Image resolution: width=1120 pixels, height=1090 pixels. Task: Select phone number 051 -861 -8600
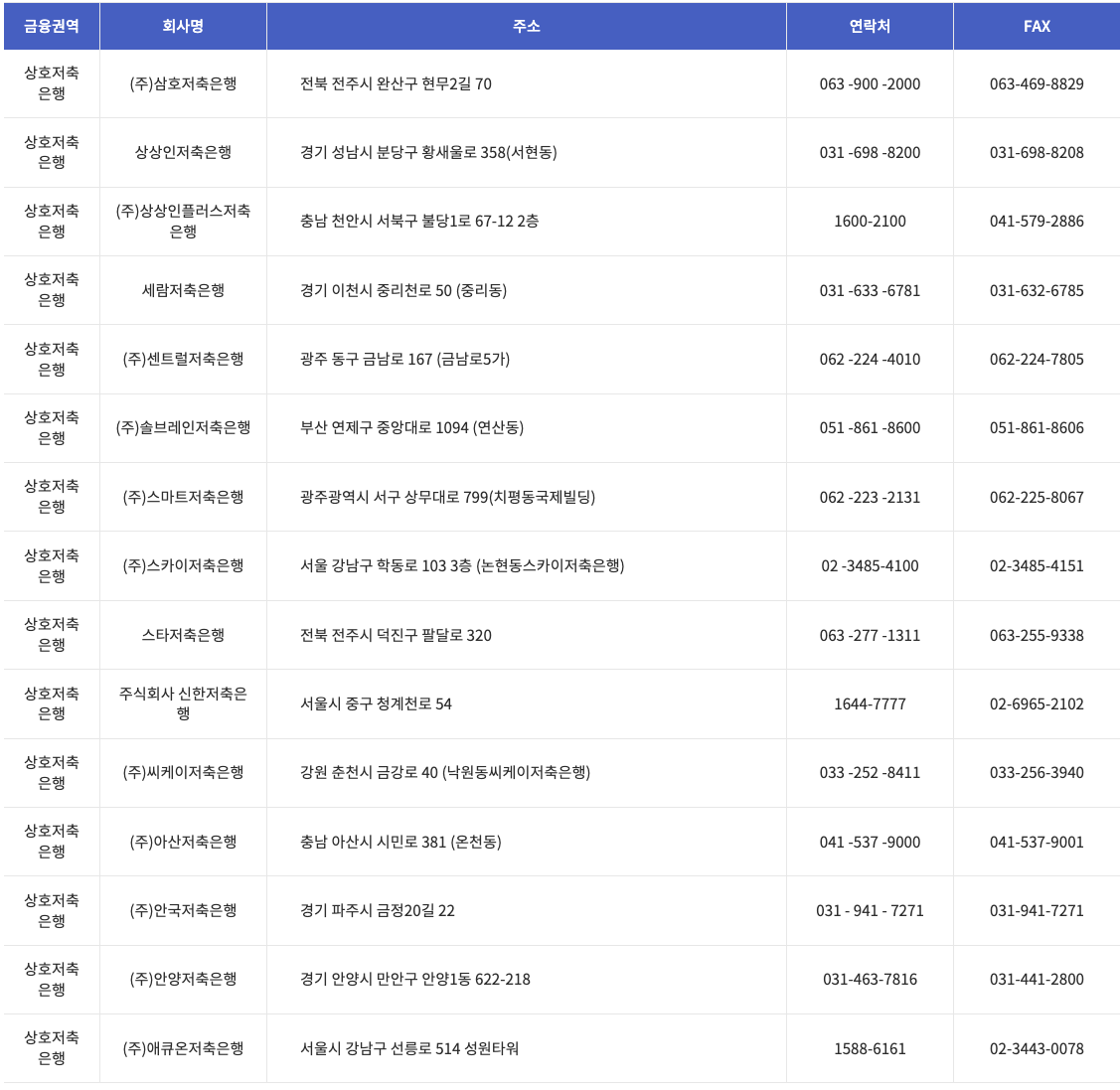coord(870,427)
